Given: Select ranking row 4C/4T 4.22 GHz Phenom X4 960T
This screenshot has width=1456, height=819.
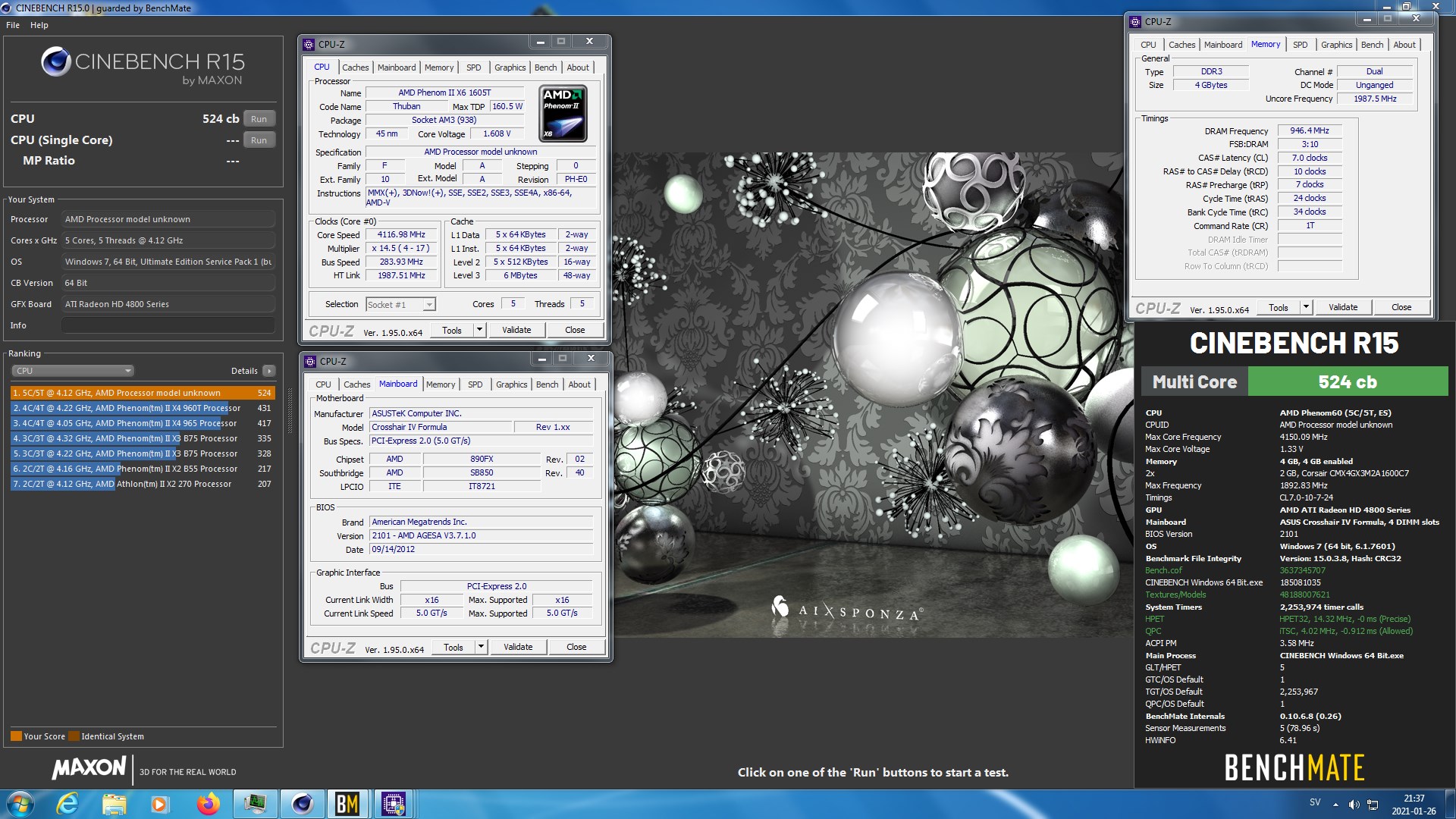Looking at the screenshot, I should (x=143, y=408).
